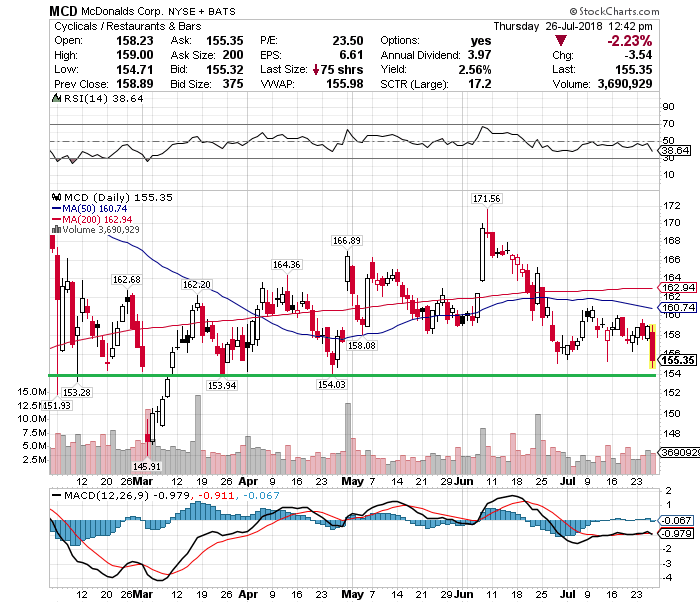Click the 155.35 last price tag on axis
Viewport: 700px width, 603px height.
pyautogui.click(x=678, y=360)
